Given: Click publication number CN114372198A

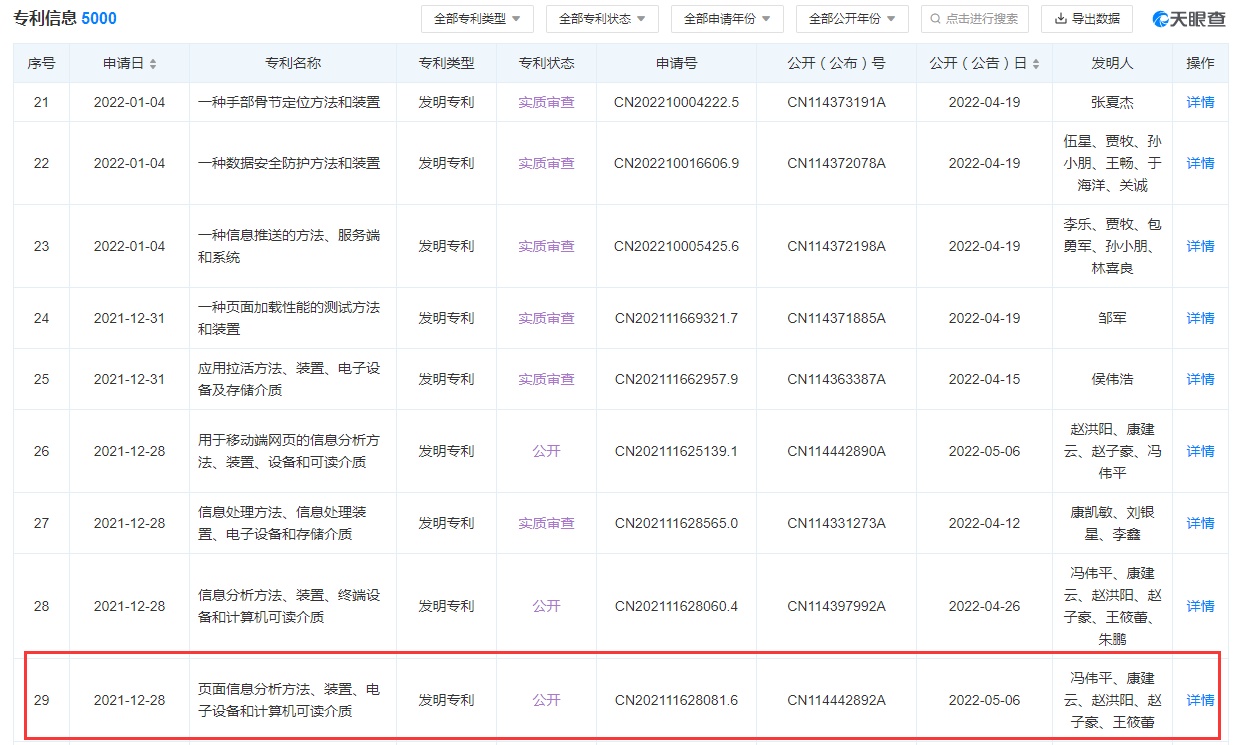Looking at the screenshot, I should click(836, 246).
